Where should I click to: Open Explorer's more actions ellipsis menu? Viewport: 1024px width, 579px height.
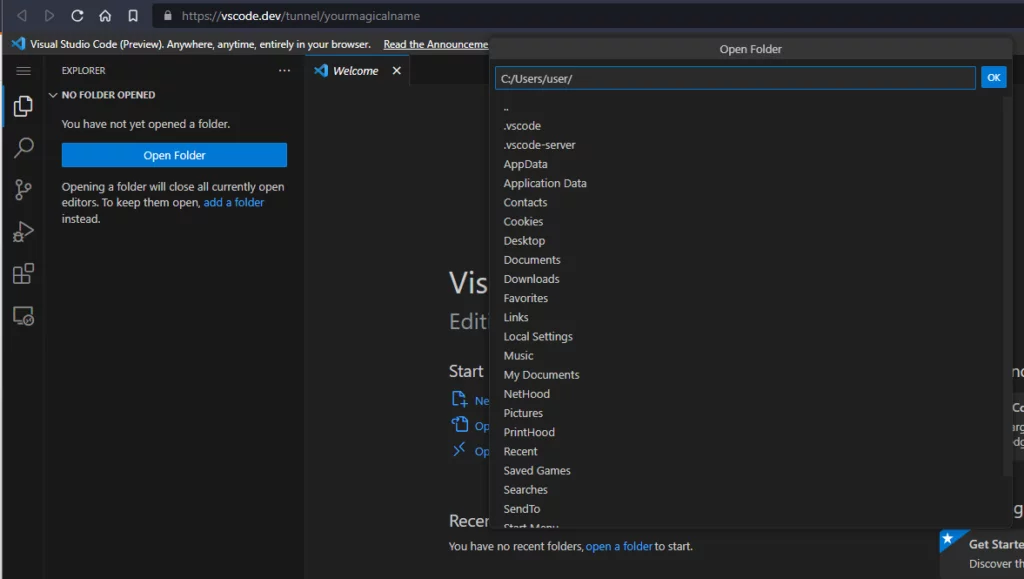[x=284, y=71]
